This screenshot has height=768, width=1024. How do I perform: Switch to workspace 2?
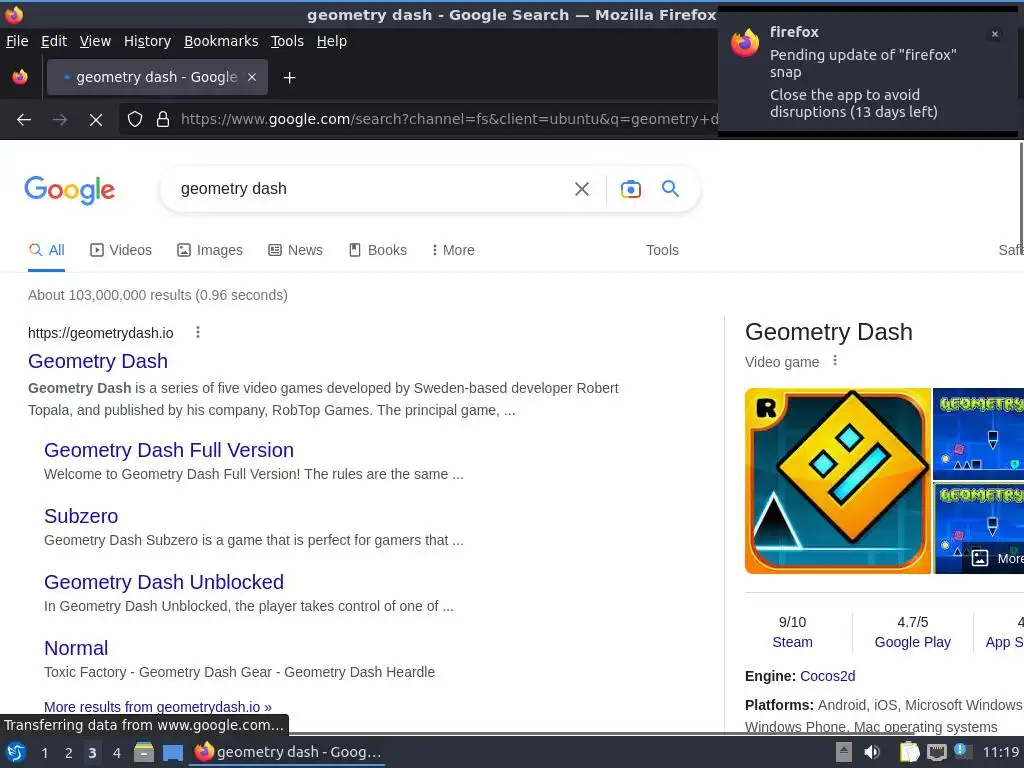[x=69, y=753]
